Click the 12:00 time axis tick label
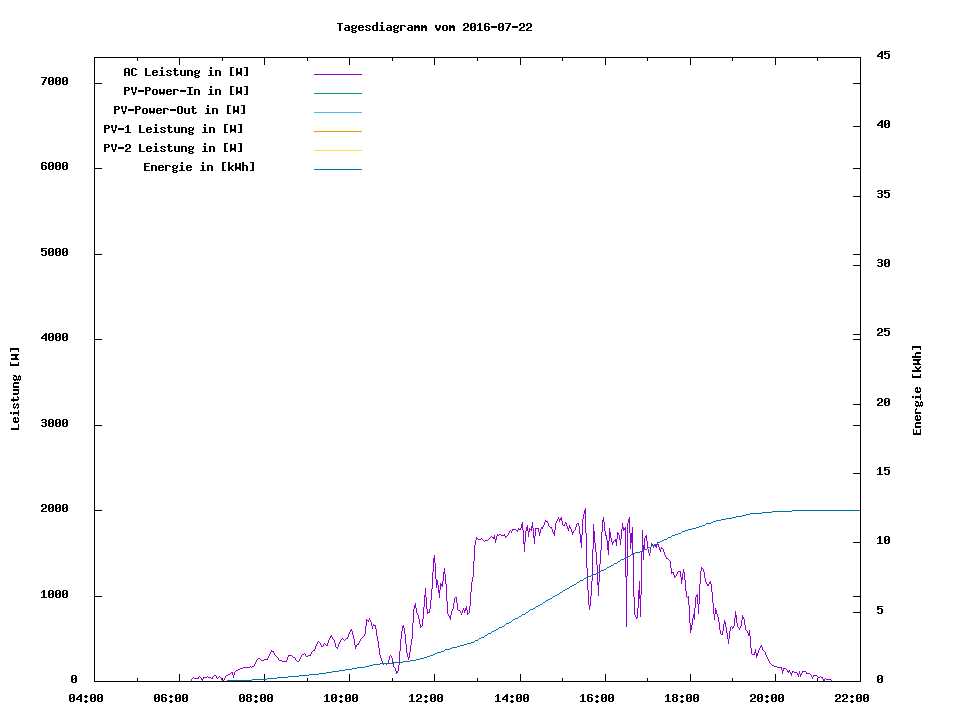Image resolution: width=960 pixels, height=720 pixels. coord(427,699)
